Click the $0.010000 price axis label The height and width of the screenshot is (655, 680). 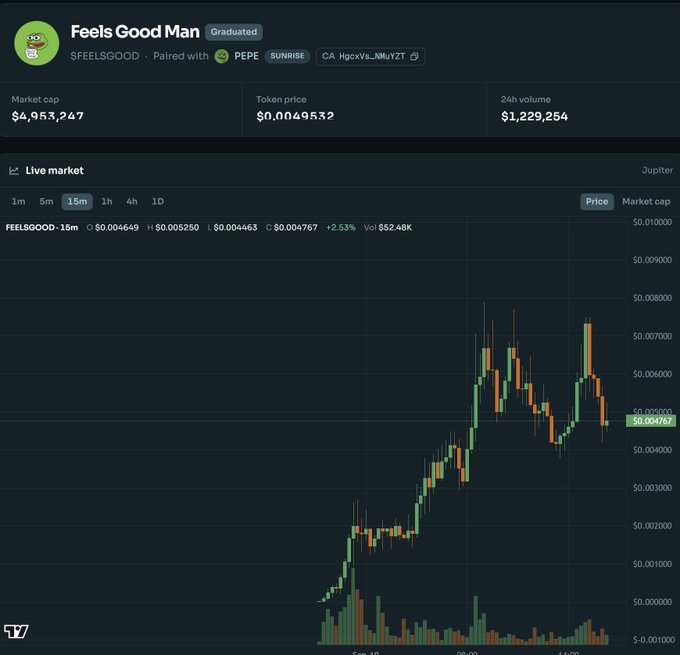point(652,222)
